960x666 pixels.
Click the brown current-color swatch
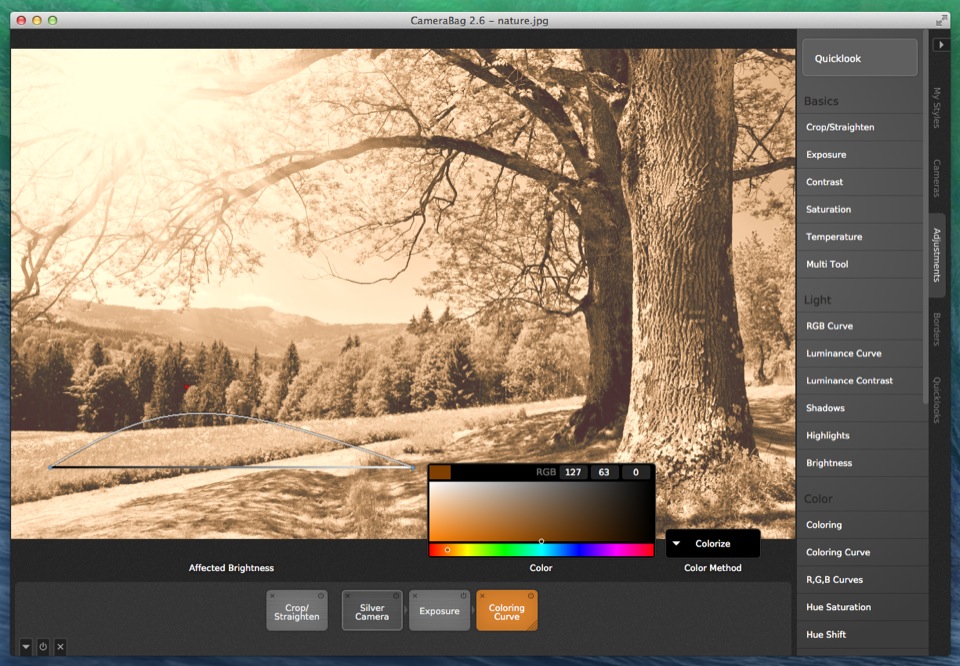coord(440,472)
